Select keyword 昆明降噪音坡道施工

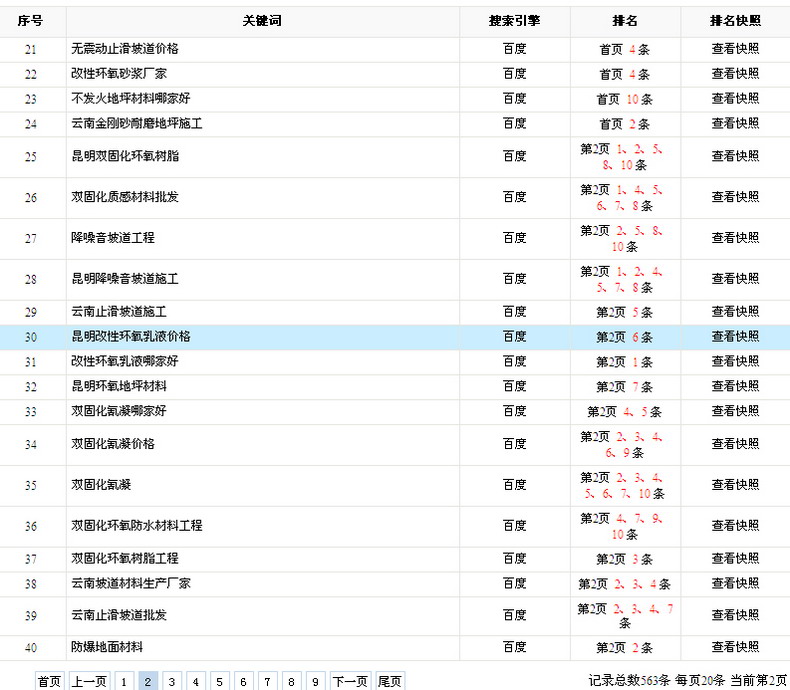click(125, 279)
